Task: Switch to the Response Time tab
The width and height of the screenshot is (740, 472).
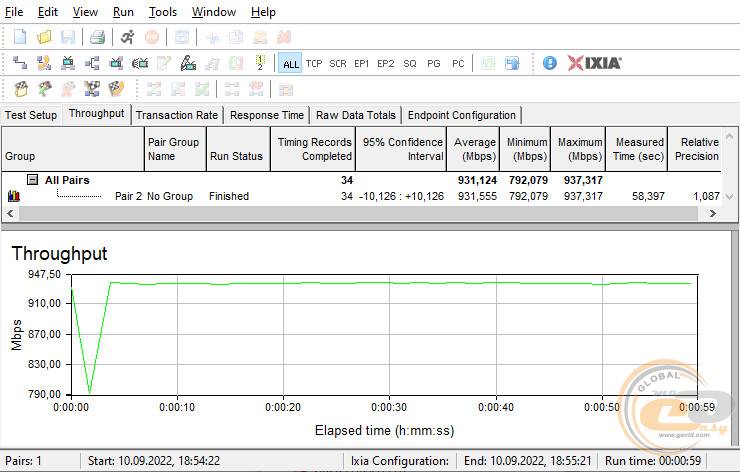Action: (x=267, y=115)
